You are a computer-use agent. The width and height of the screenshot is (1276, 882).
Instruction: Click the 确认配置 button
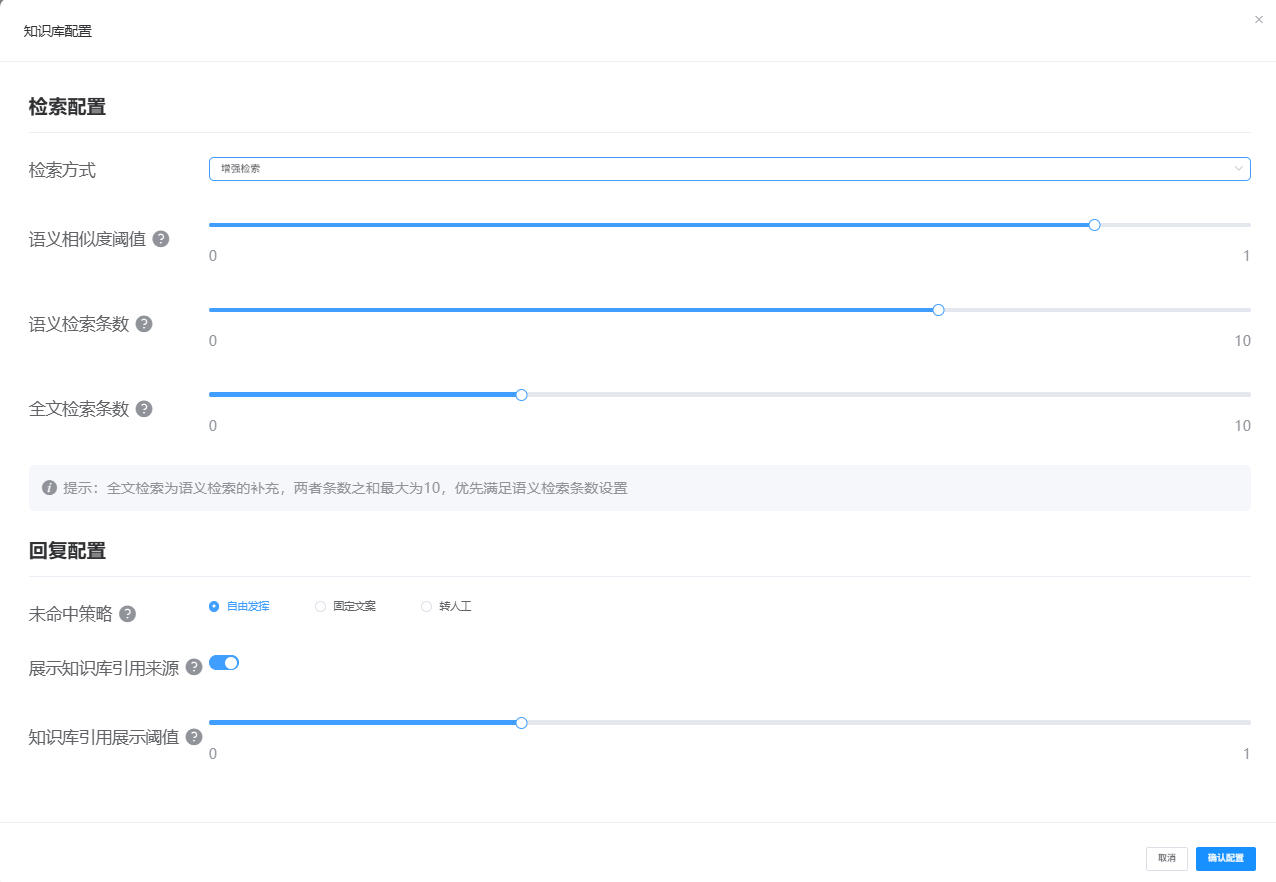[1225, 858]
